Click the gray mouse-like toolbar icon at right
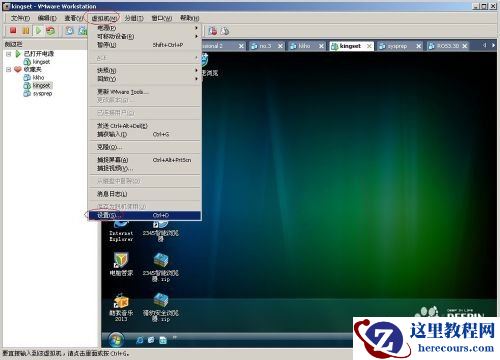The image size is (500, 360). pos(225,31)
